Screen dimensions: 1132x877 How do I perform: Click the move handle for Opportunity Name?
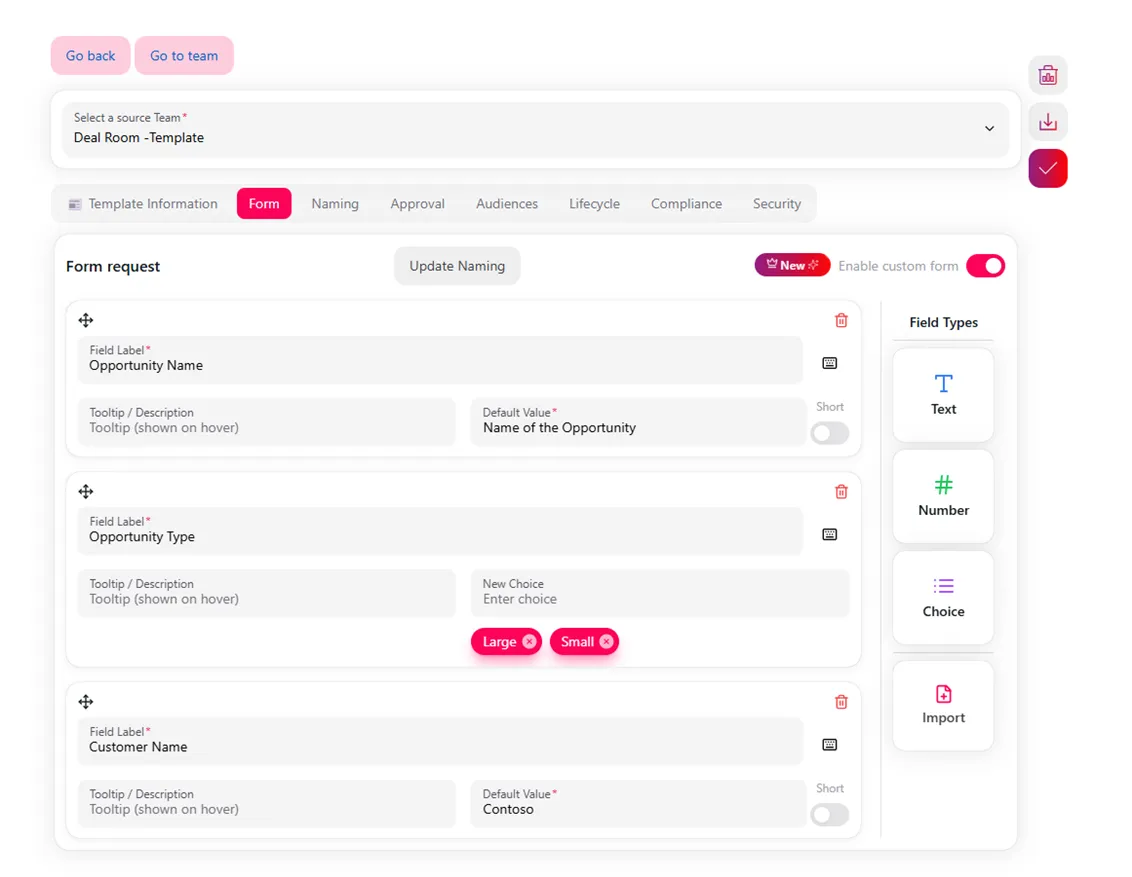pyautogui.click(x=86, y=320)
